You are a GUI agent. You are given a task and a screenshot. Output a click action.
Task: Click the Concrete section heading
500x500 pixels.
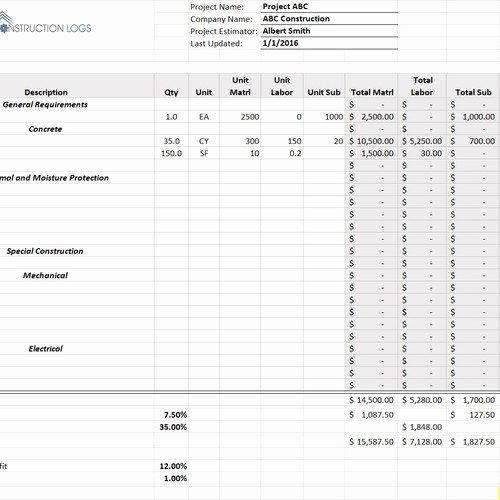[x=45, y=129]
